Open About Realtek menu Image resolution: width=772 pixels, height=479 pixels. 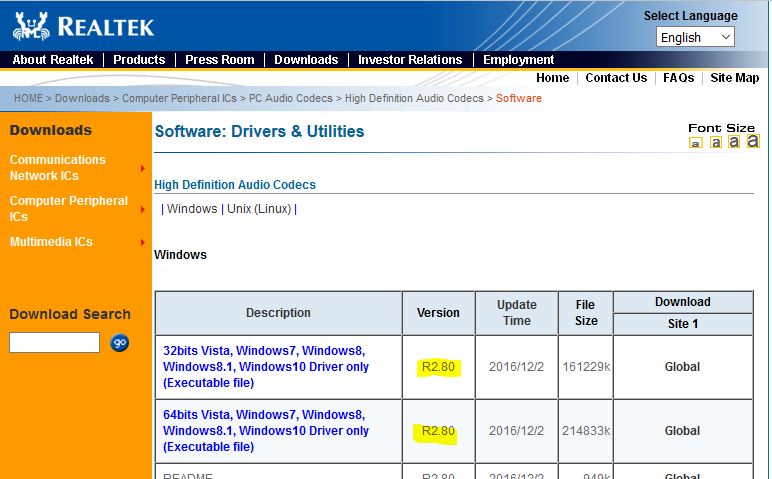pyautogui.click(x=53, y=60)
